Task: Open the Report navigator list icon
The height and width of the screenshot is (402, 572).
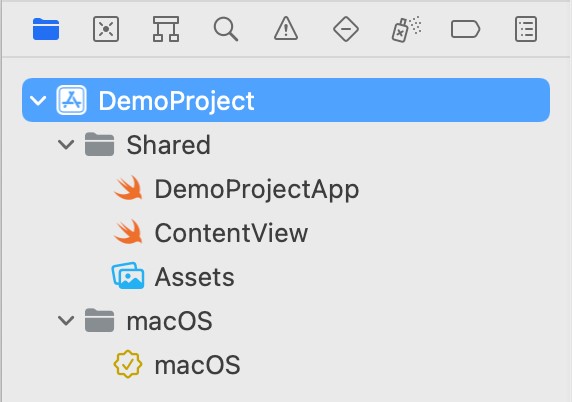Action: pos(526,29)
